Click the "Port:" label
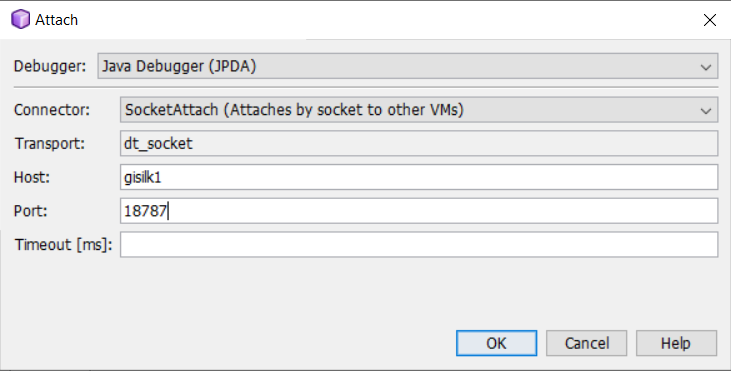The image size is (731, 371). pos(31,211)
